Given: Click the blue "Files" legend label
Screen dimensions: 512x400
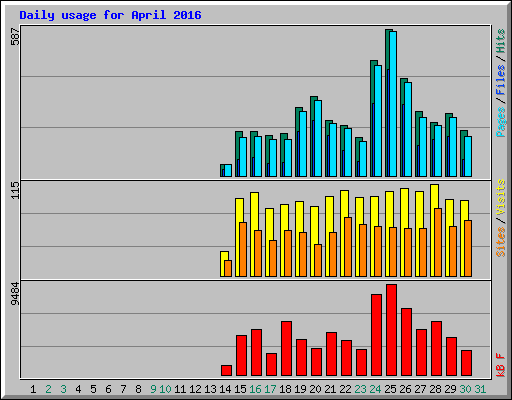Looking at the screenshot, I should [500, 80].
